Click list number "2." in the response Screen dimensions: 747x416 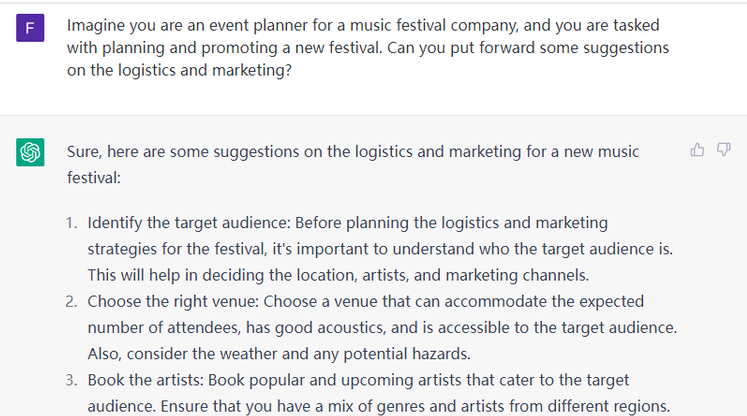(x=73, y=301)
